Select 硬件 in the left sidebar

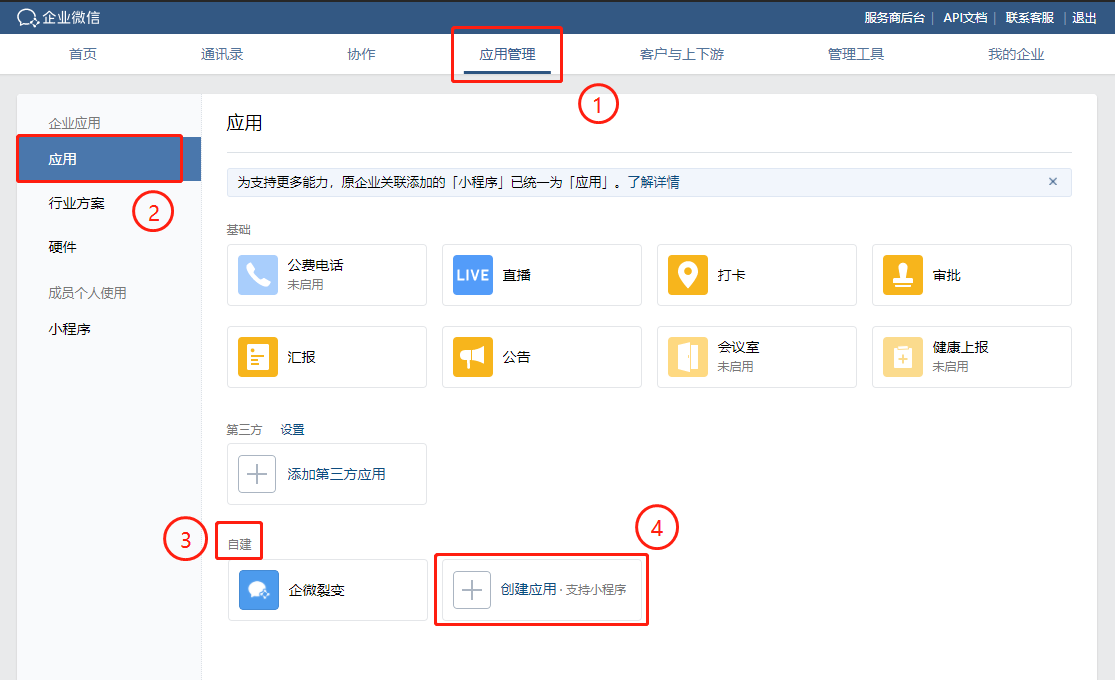click(63, 247)
